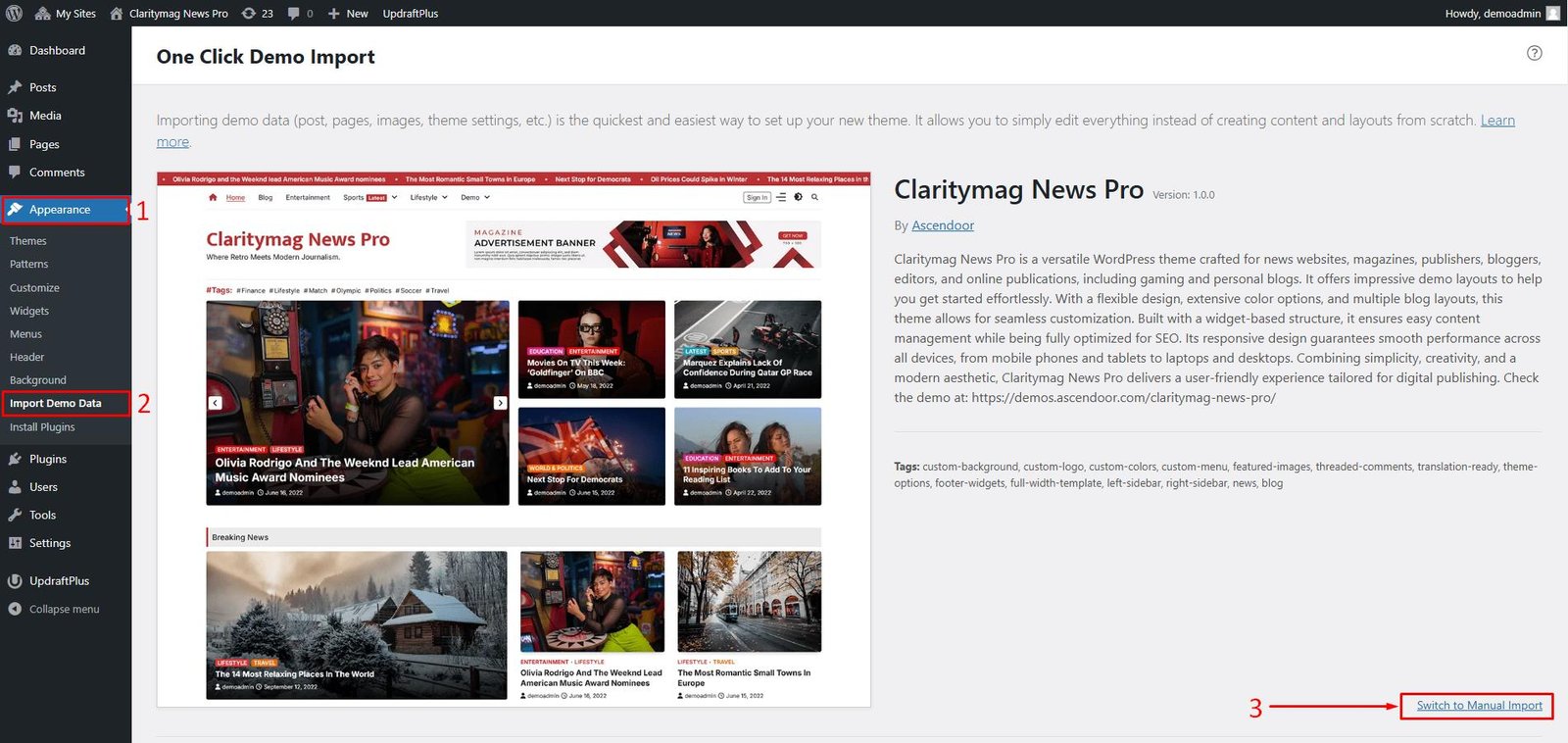Click the Claritymag News Pro demo preview
Screen dimensions: 1568x743
[x=514, y=440]
